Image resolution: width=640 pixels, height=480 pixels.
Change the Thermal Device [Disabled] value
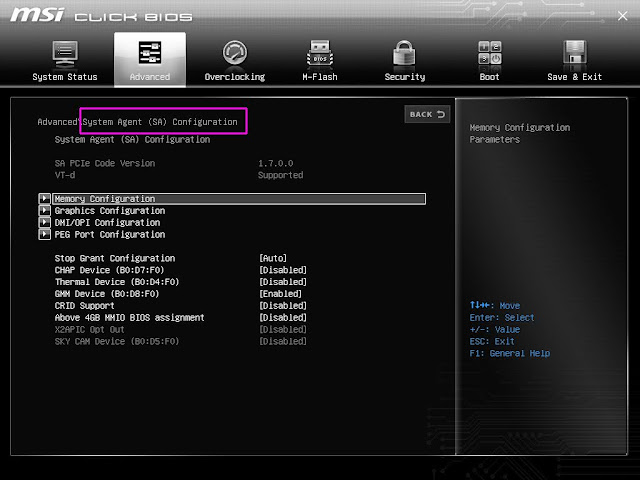click(283, 282)
